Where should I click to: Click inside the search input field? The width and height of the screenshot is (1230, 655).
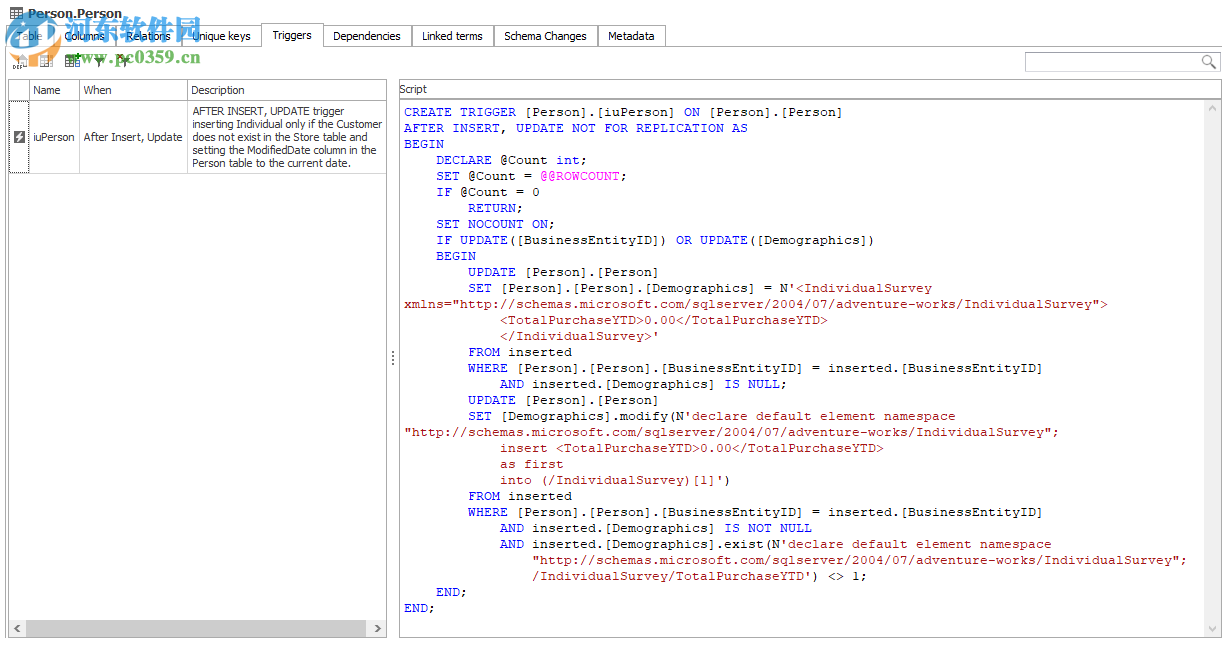coord(1112,62)
